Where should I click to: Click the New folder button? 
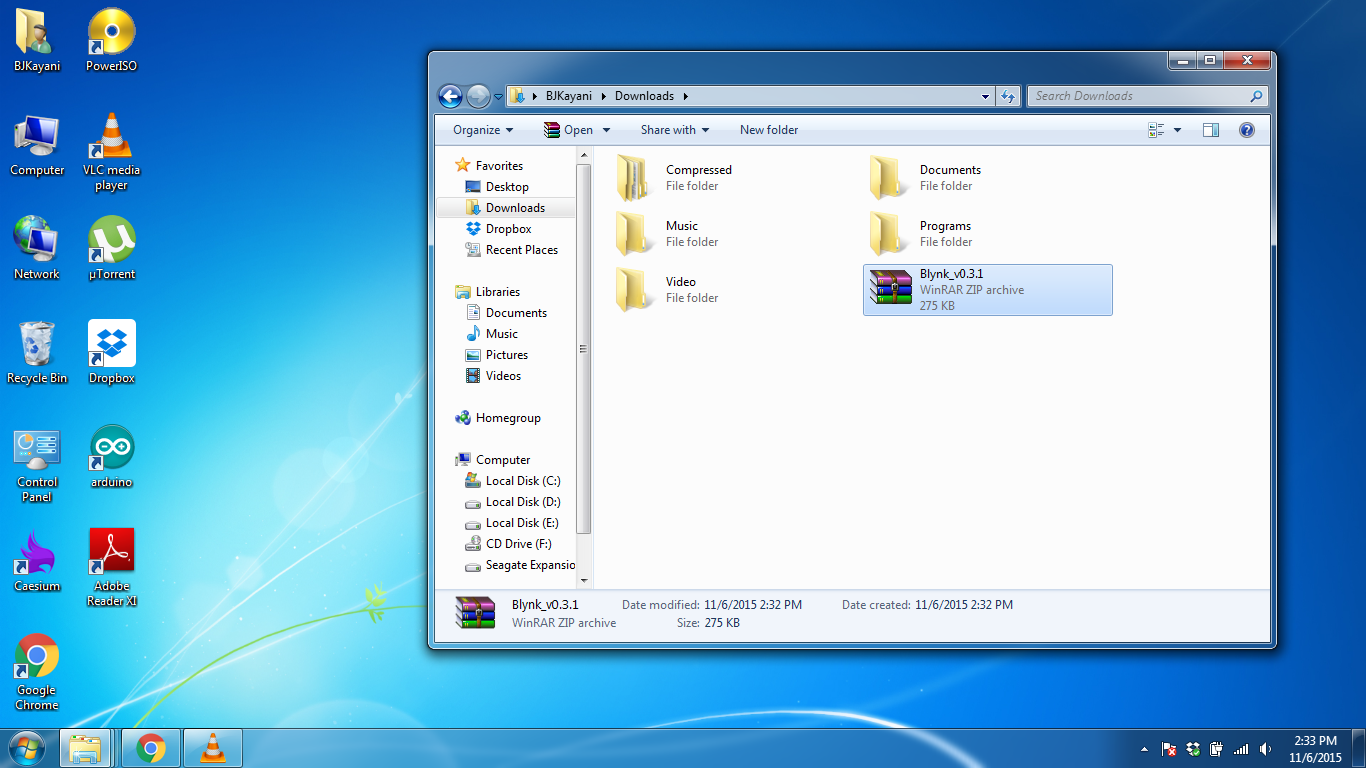tap(769, 130)
